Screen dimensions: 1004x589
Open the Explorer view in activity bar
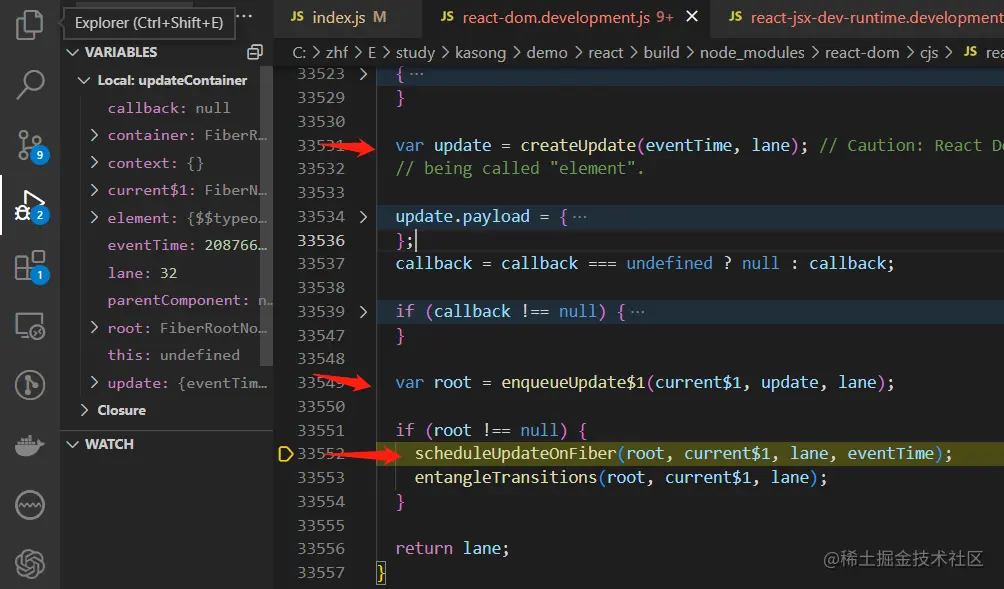[29, 24]
